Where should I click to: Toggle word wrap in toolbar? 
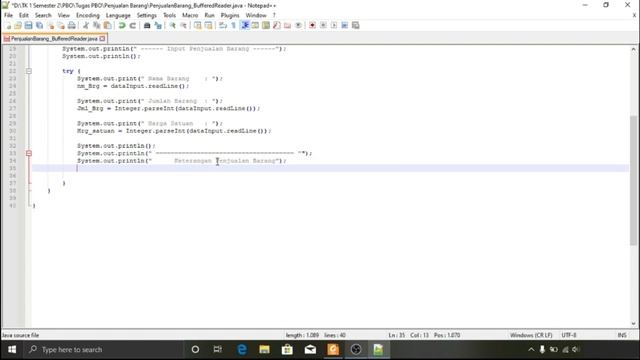[x=223, y=25]
